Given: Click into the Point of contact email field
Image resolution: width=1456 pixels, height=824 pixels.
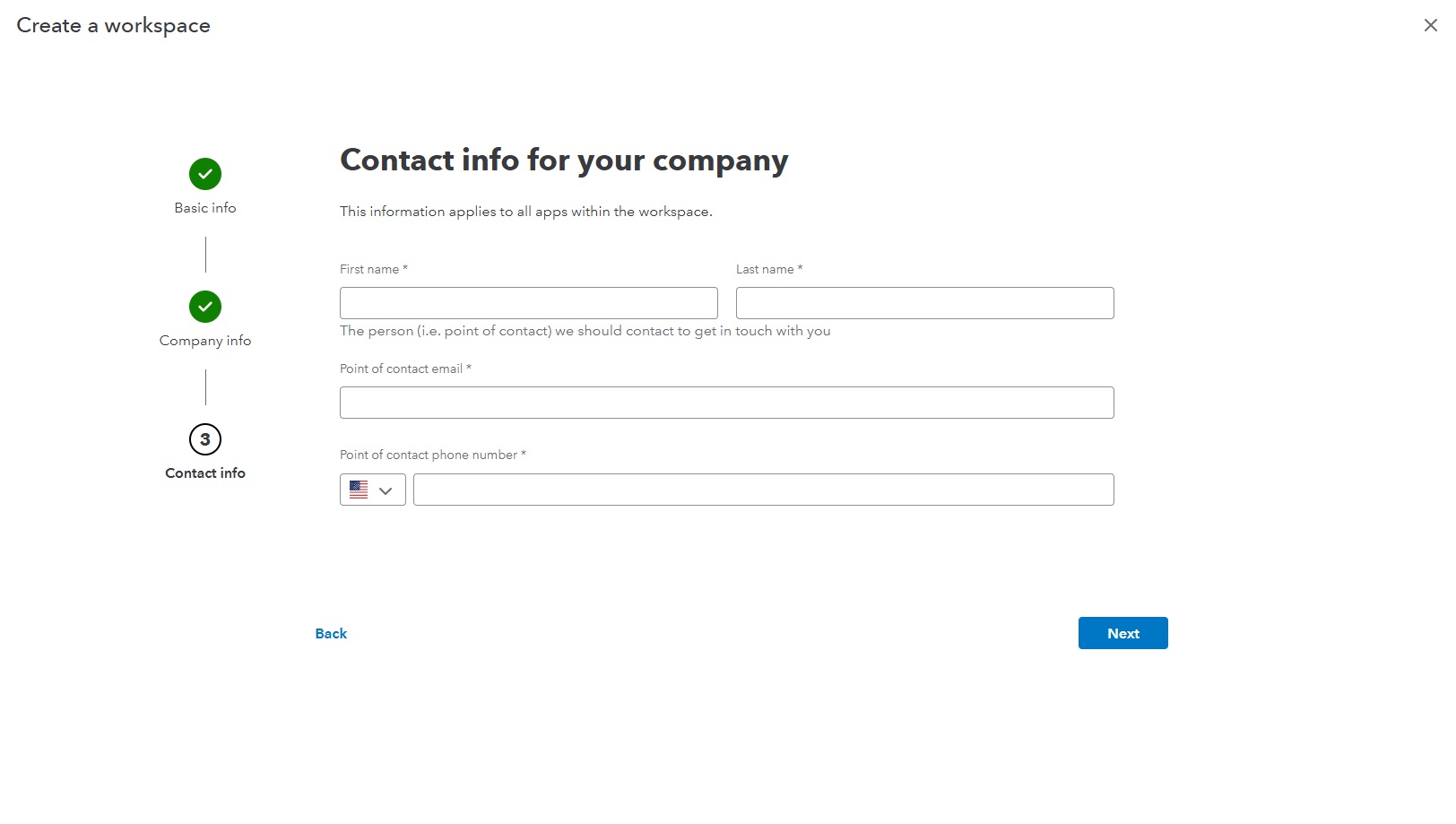Looking at the screenshot, I should [x=726, y=403].
